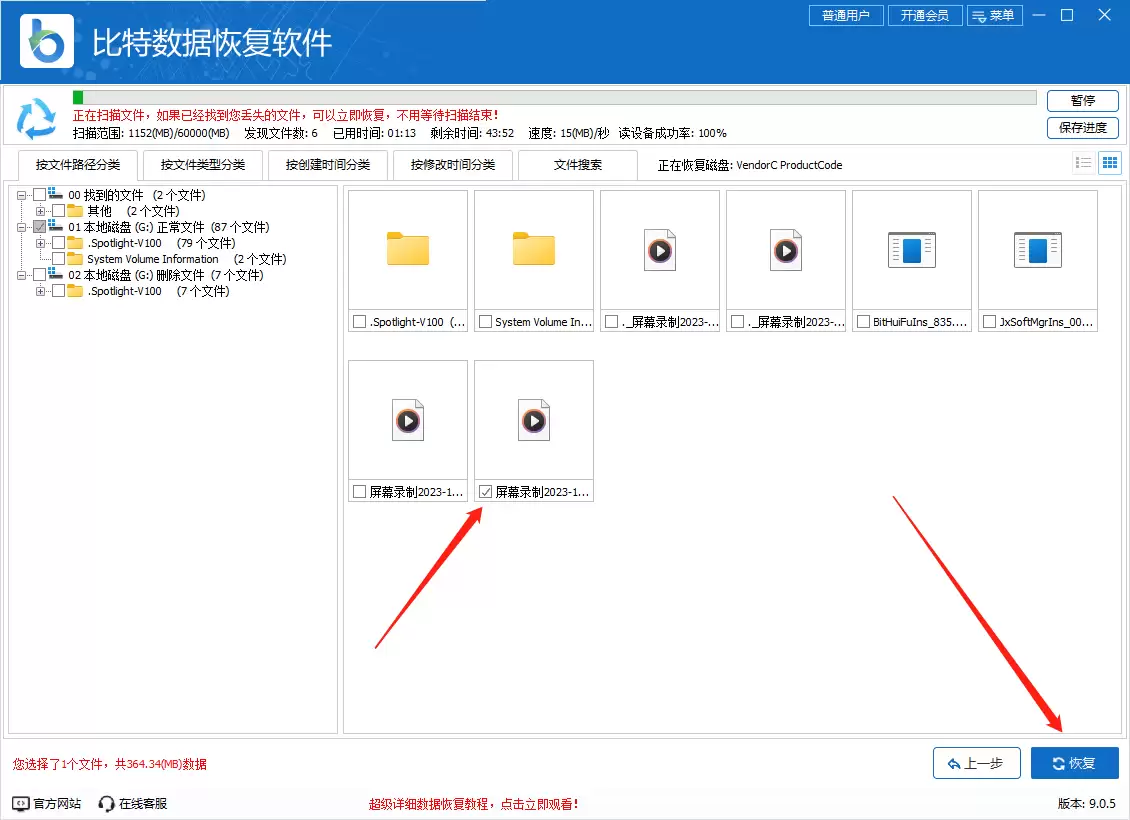Select the 按文件路径分类 tab
The height and width of the screenshot is (820, 1130).
[78, 165]
